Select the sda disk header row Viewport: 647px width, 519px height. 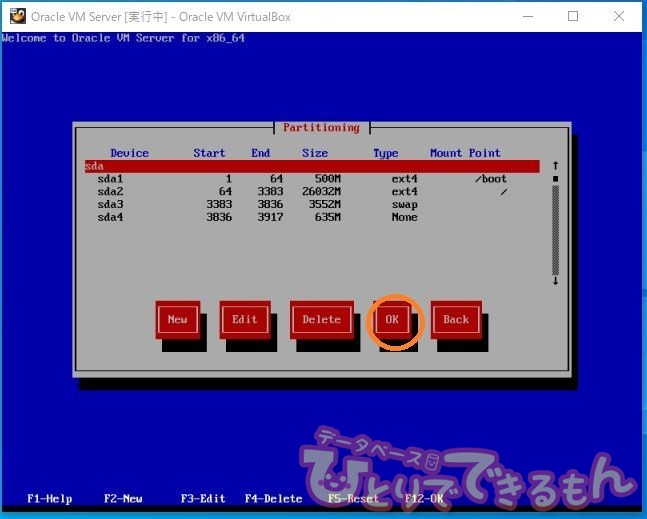[311, 166]
